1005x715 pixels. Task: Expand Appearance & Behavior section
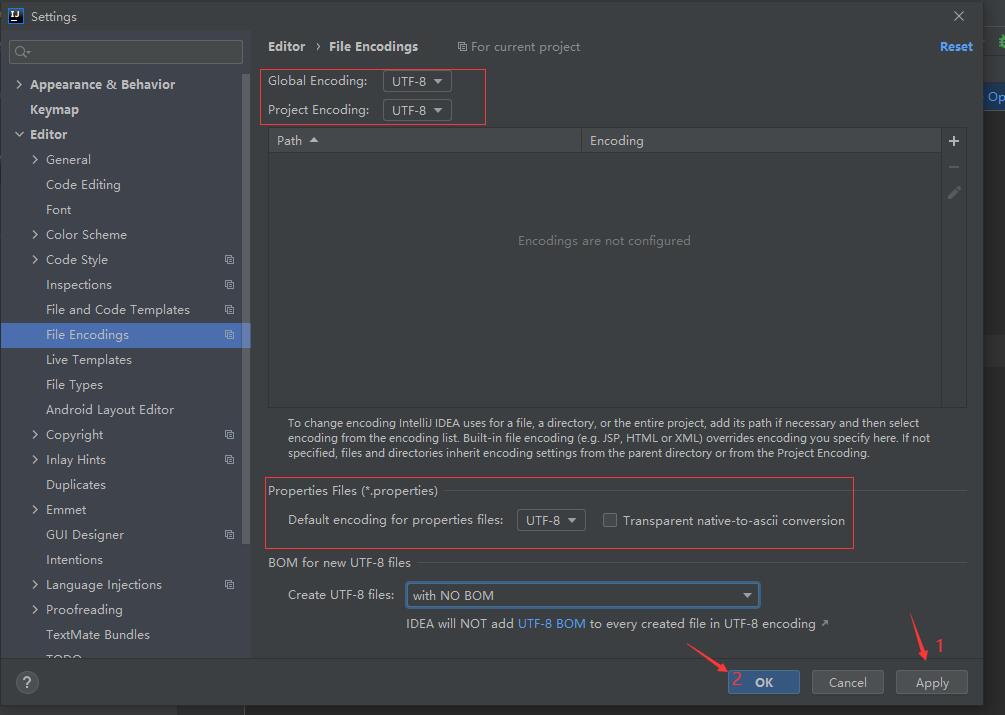19,84
